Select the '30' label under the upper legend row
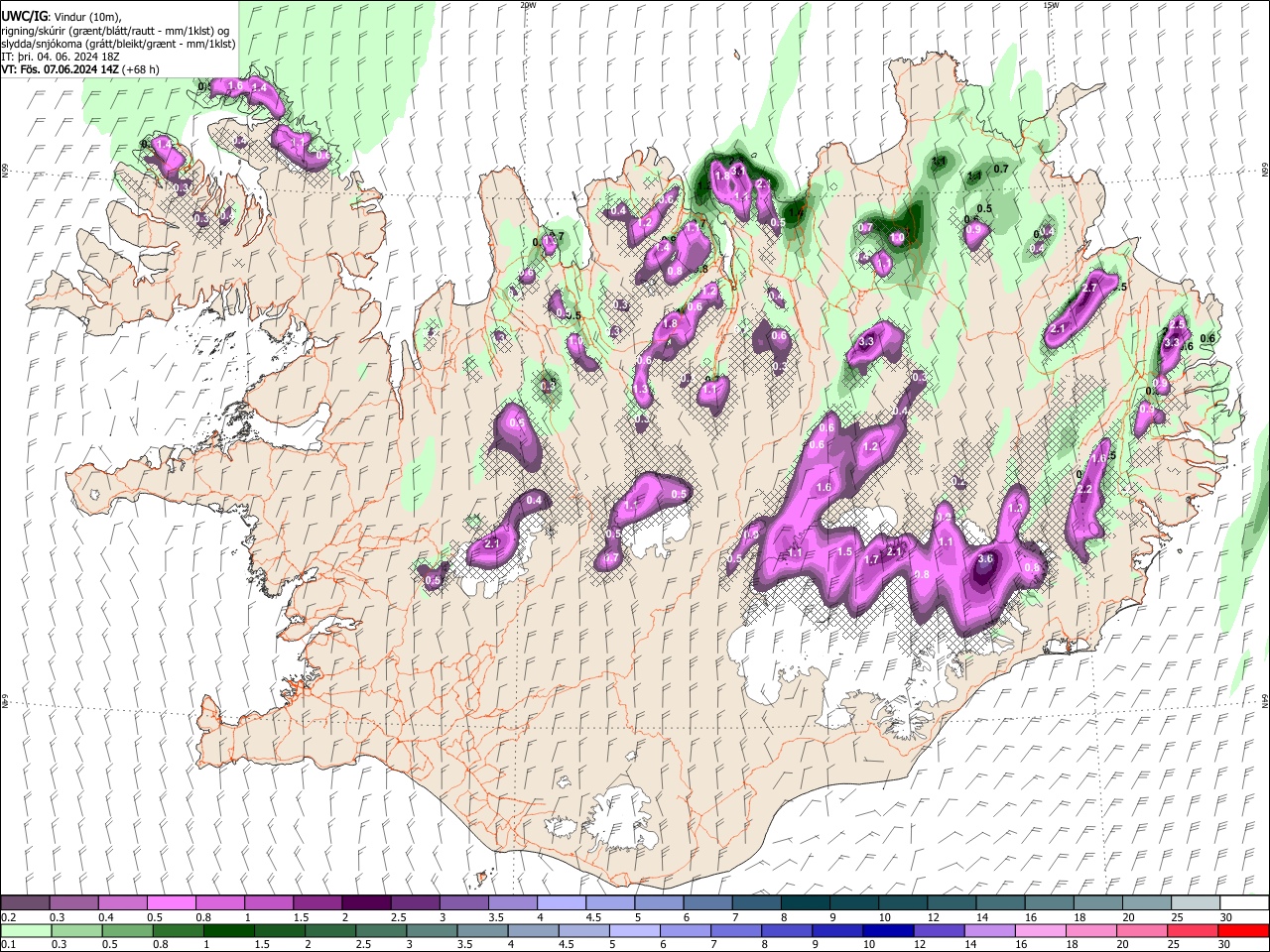1270x952 pixels. coord(1226,917)
